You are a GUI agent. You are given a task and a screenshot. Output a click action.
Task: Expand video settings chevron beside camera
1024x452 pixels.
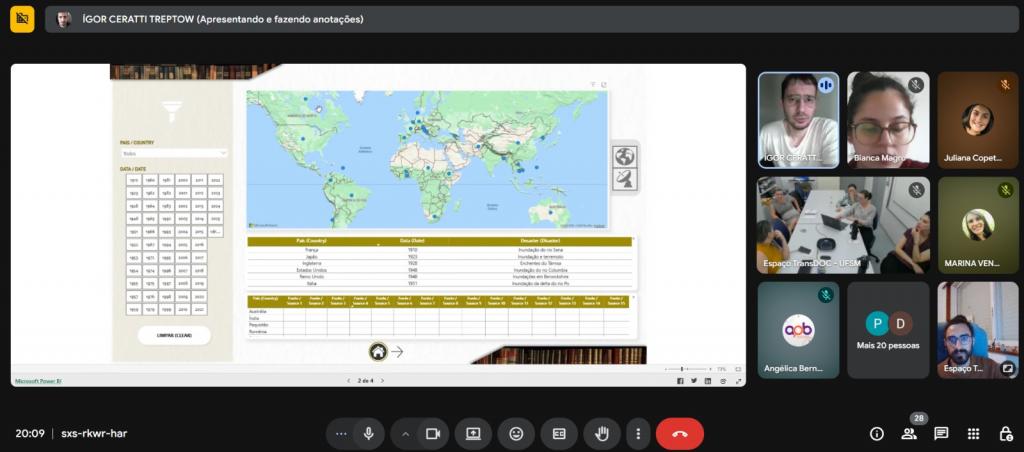point(406,433)
